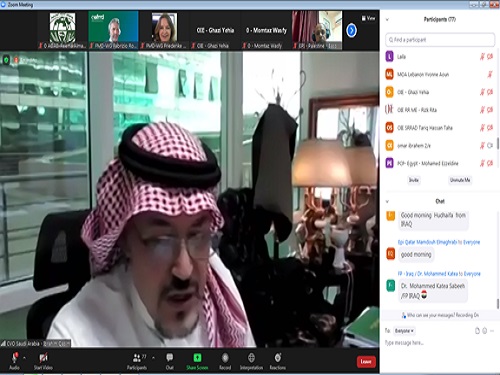Open the Everyone recipient dropdown
The image size is (500, 375).
pyautogui.click(x=404, y=331)
